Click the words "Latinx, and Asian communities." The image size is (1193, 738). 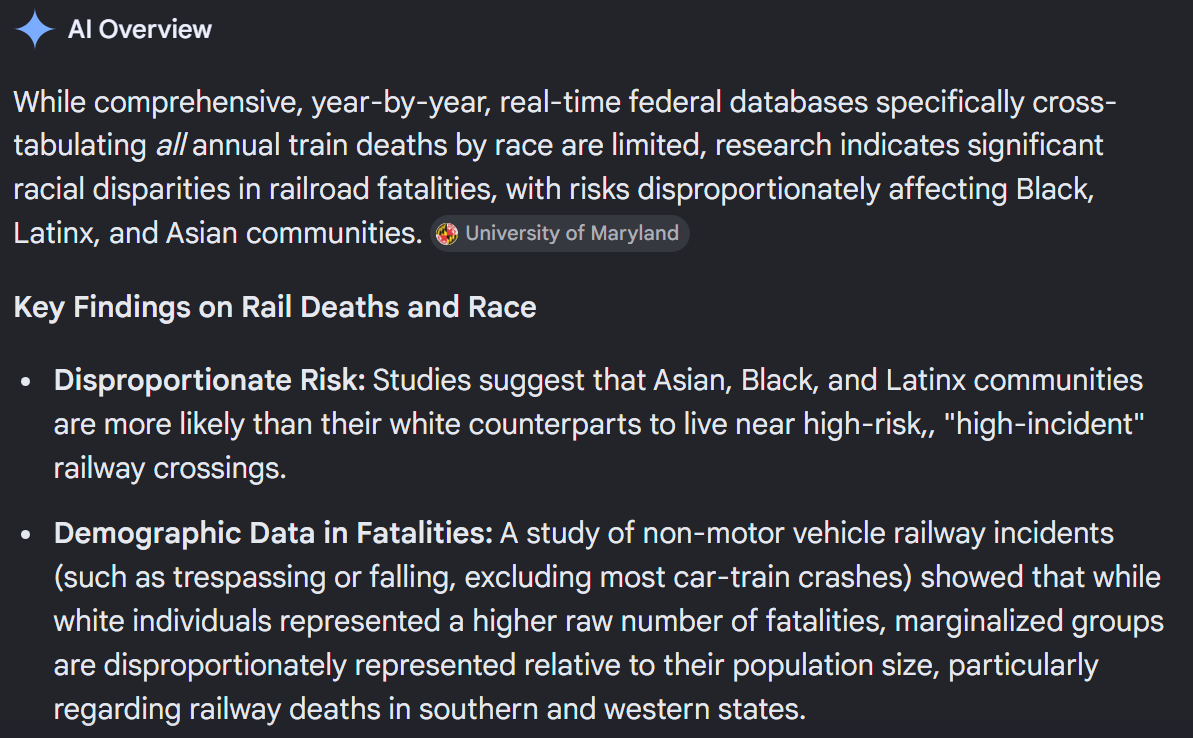[x=218, y=233]
